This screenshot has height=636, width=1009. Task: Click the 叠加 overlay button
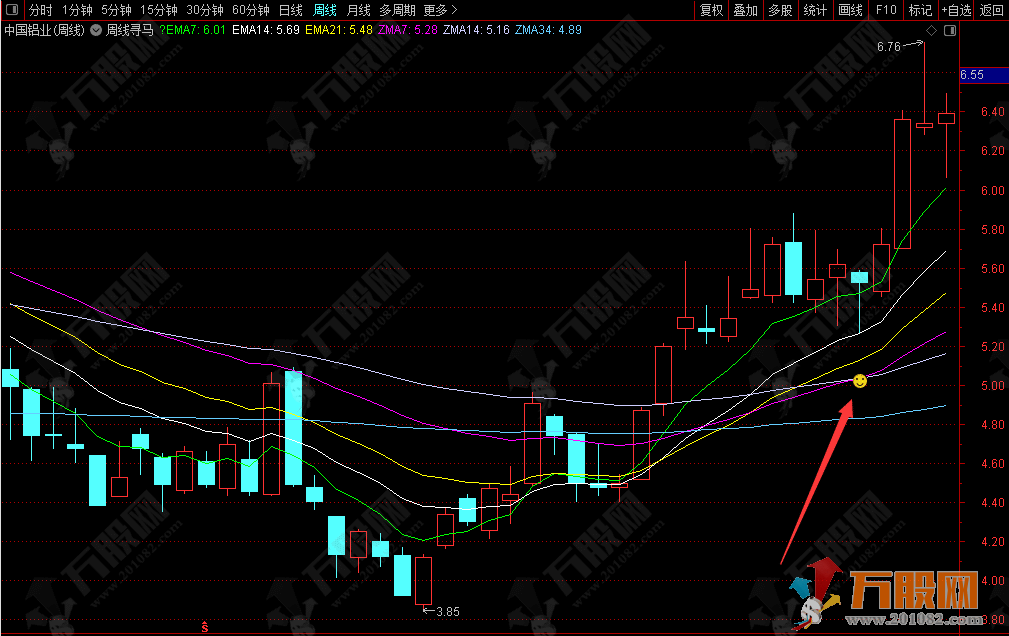(745, 10)
